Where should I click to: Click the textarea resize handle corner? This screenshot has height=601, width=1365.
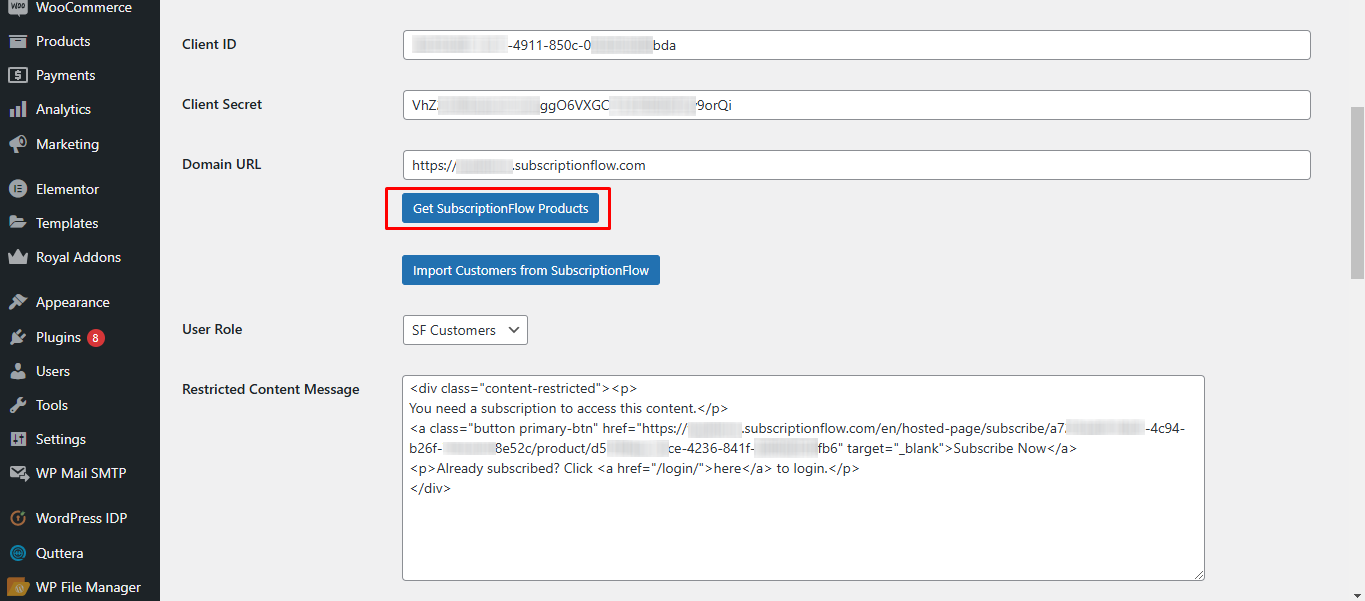1198,574
